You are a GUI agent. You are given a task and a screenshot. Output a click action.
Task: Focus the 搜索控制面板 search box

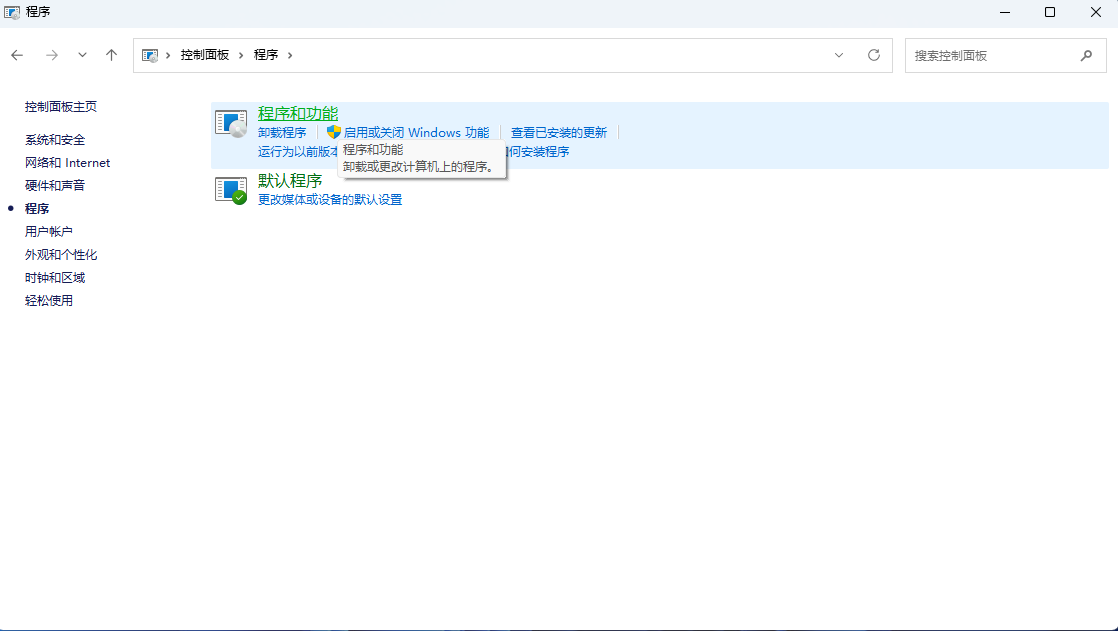tap(1005, 55)
